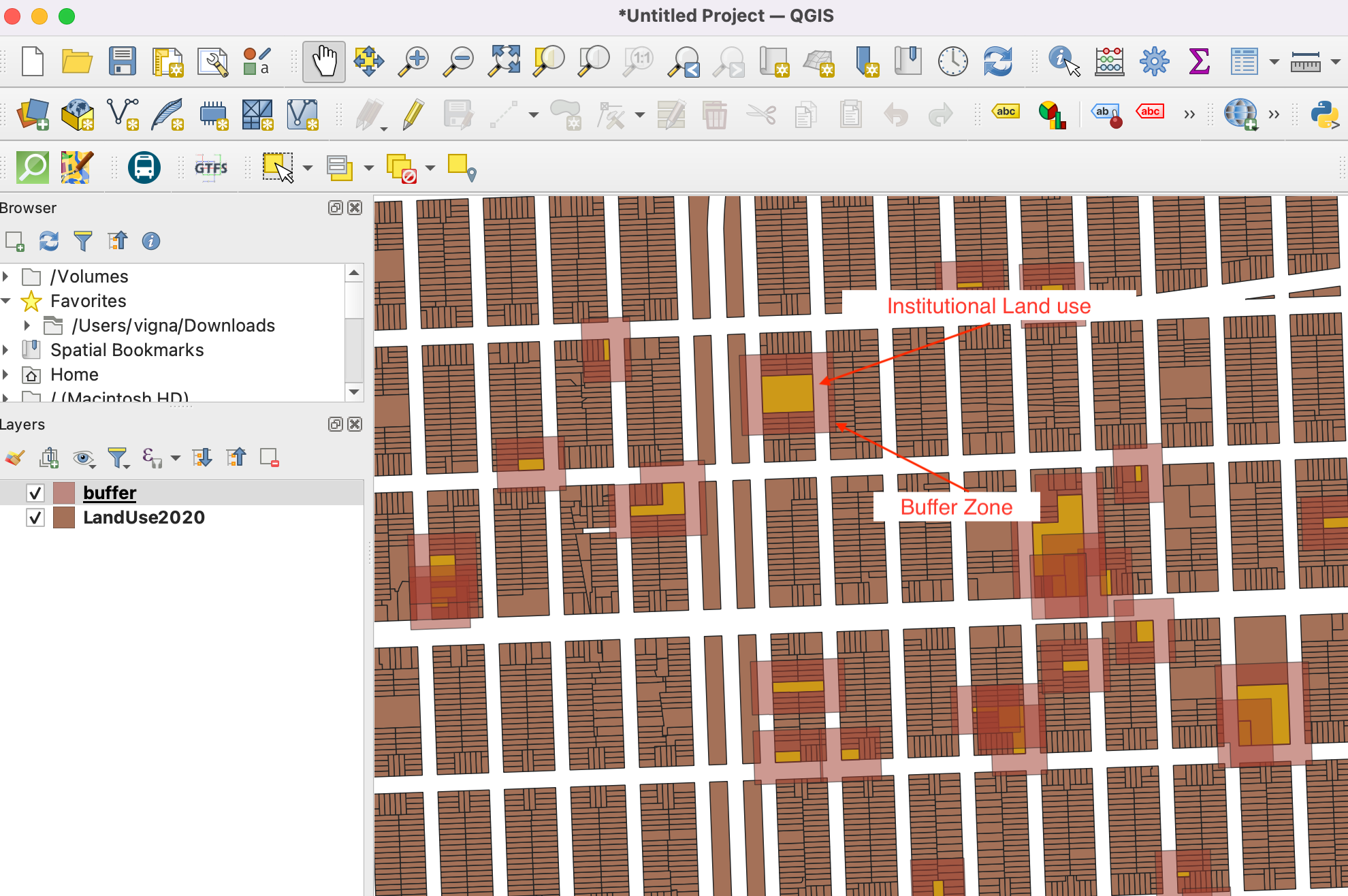
Task: Click the GTFS plugin icon
Action: pyautogui.click(x=211, y=167)
